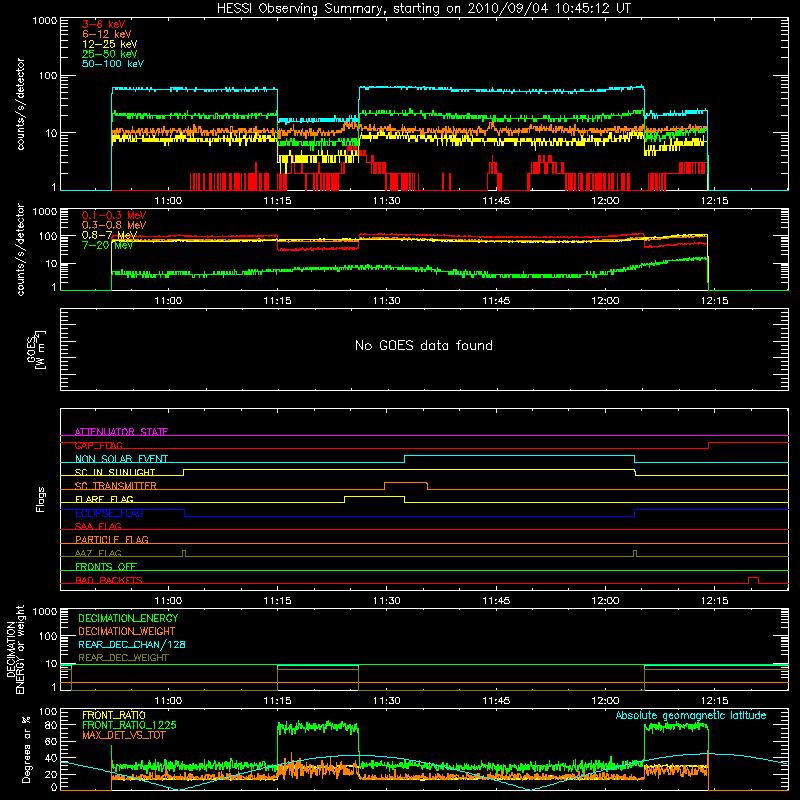Click the REAR_DEC_WEIGHT legend label

[x=123, y=658]
